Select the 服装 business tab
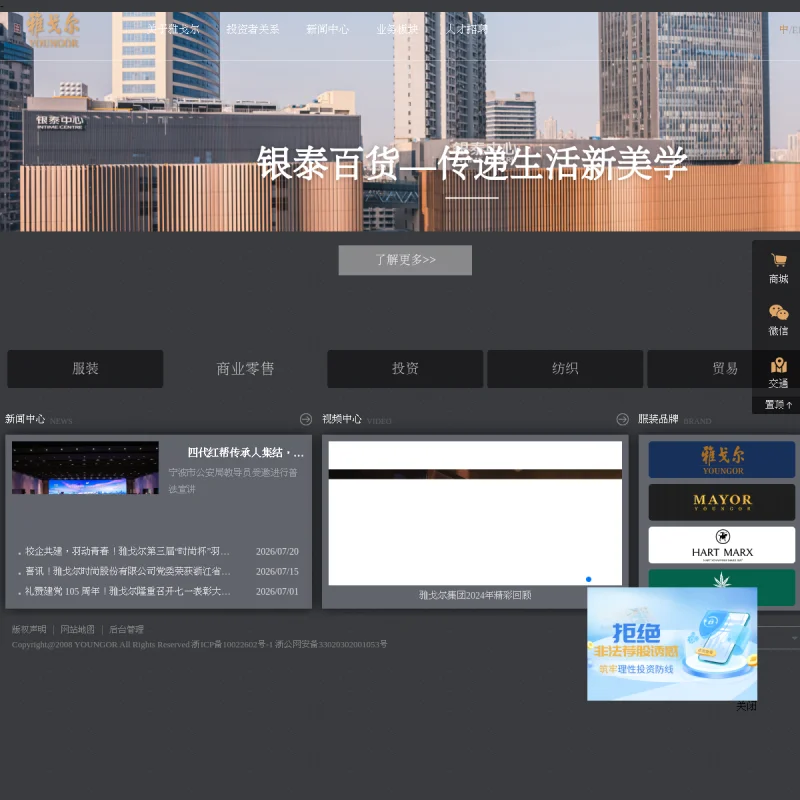Image resolution: width=800 pixels, height=800 pixels. [x=85, y=368]
